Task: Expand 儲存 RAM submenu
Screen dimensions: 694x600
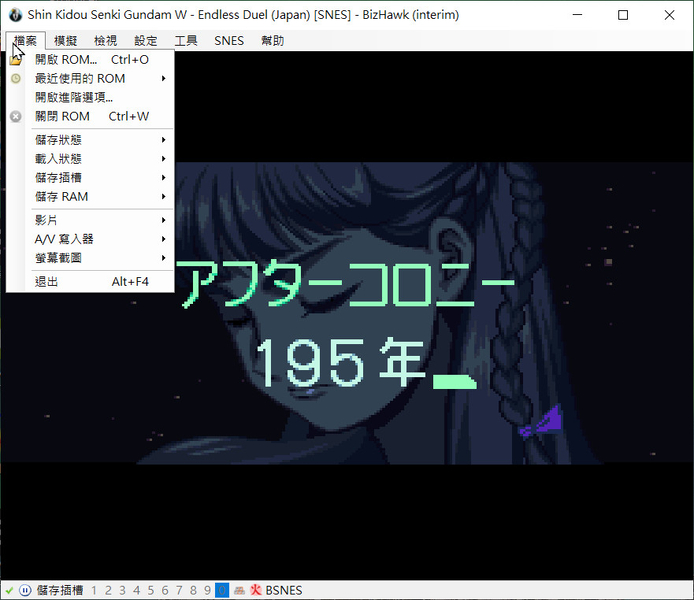Action: click(90, 197)
